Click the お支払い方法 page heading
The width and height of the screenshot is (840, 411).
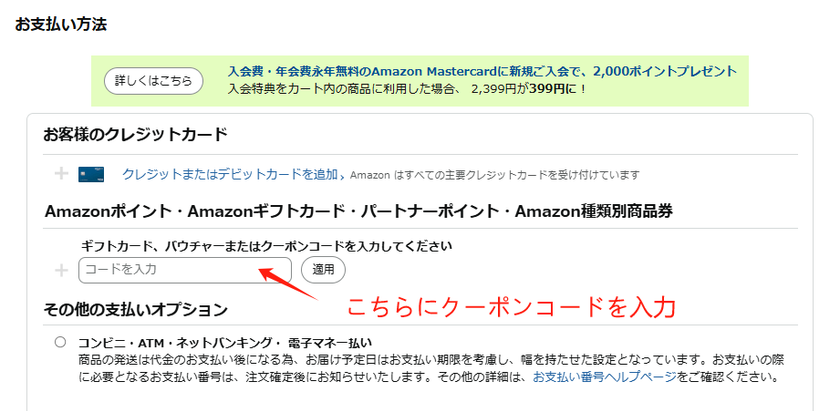(61, 23)
